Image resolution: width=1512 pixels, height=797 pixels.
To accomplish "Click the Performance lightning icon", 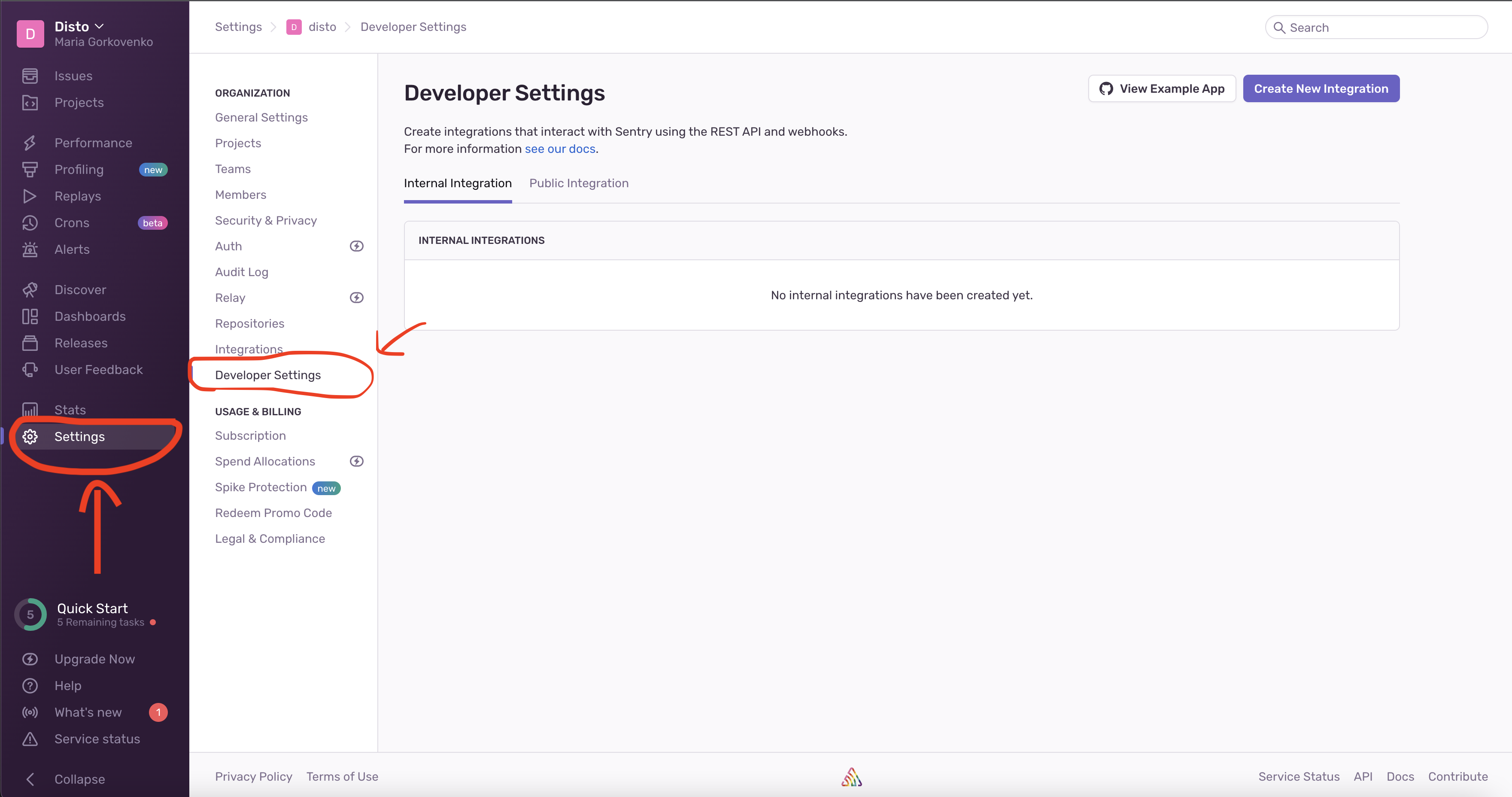I will pyautogui.click(x=30, y=143).
